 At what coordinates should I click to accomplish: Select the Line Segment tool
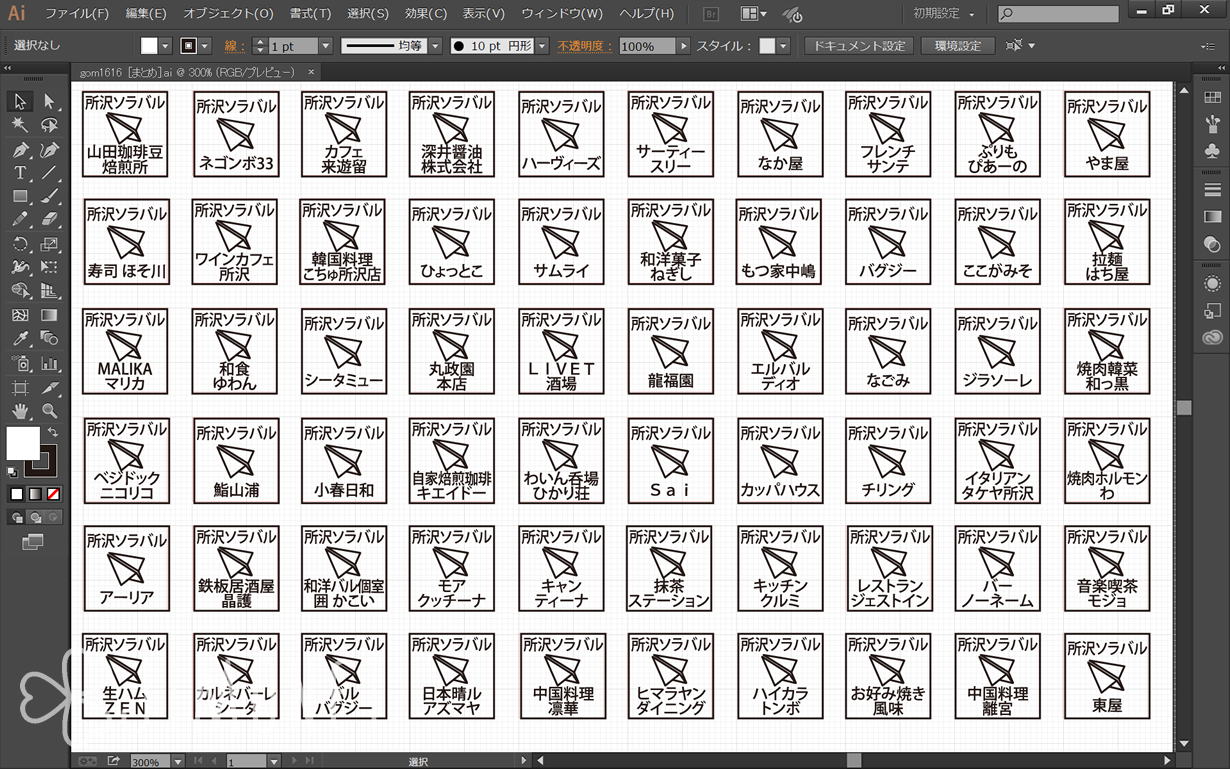(49, 173)
